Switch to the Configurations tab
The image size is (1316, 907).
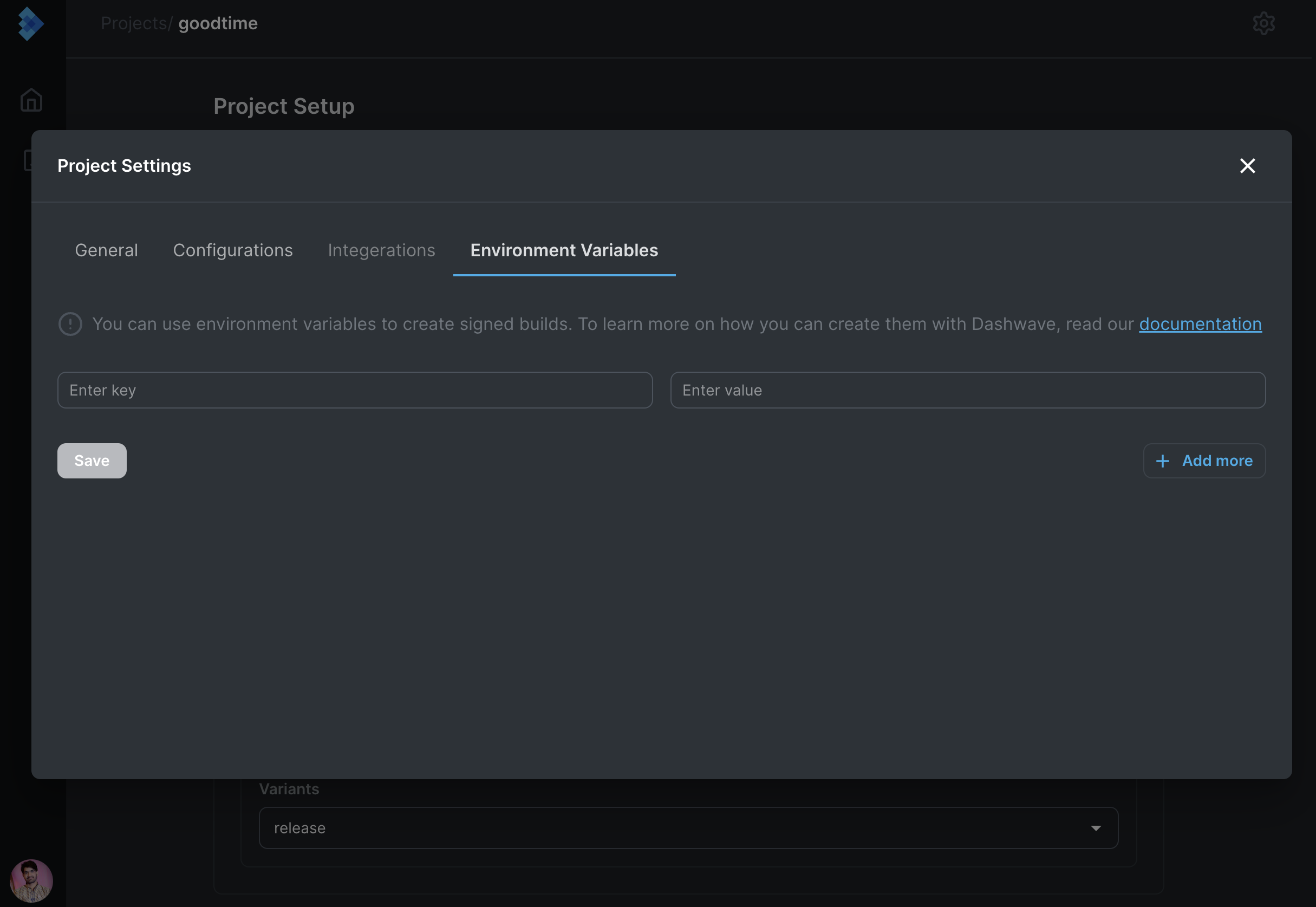tap(233, 250)
